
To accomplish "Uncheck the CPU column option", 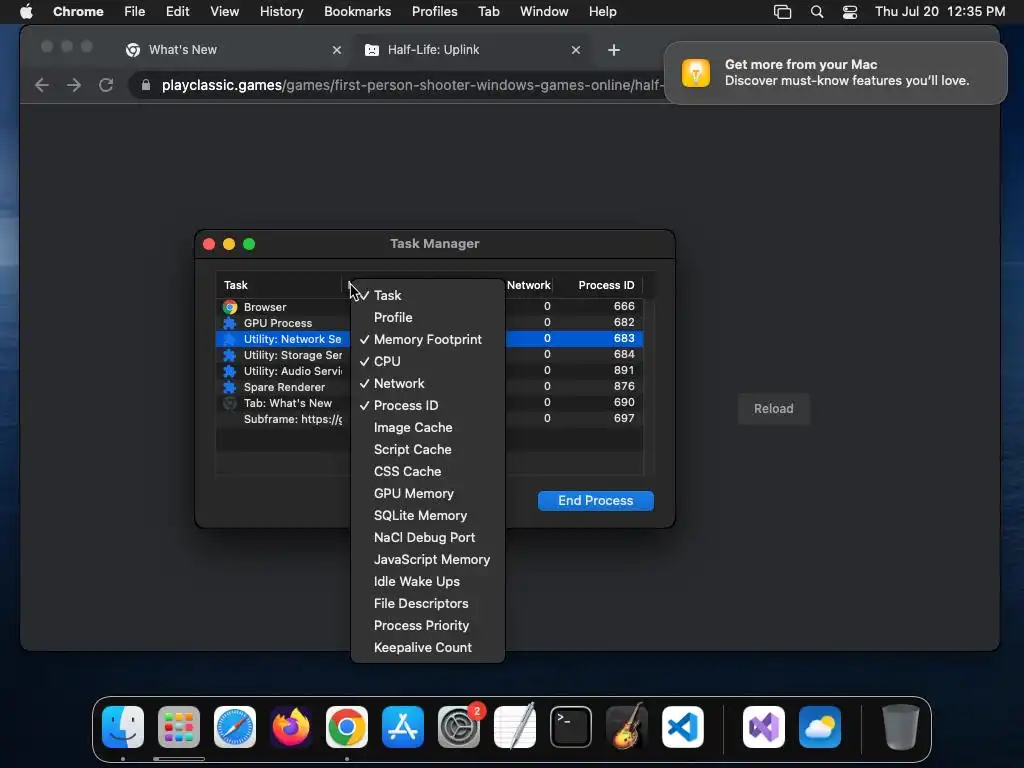I will tap(428, 361).
